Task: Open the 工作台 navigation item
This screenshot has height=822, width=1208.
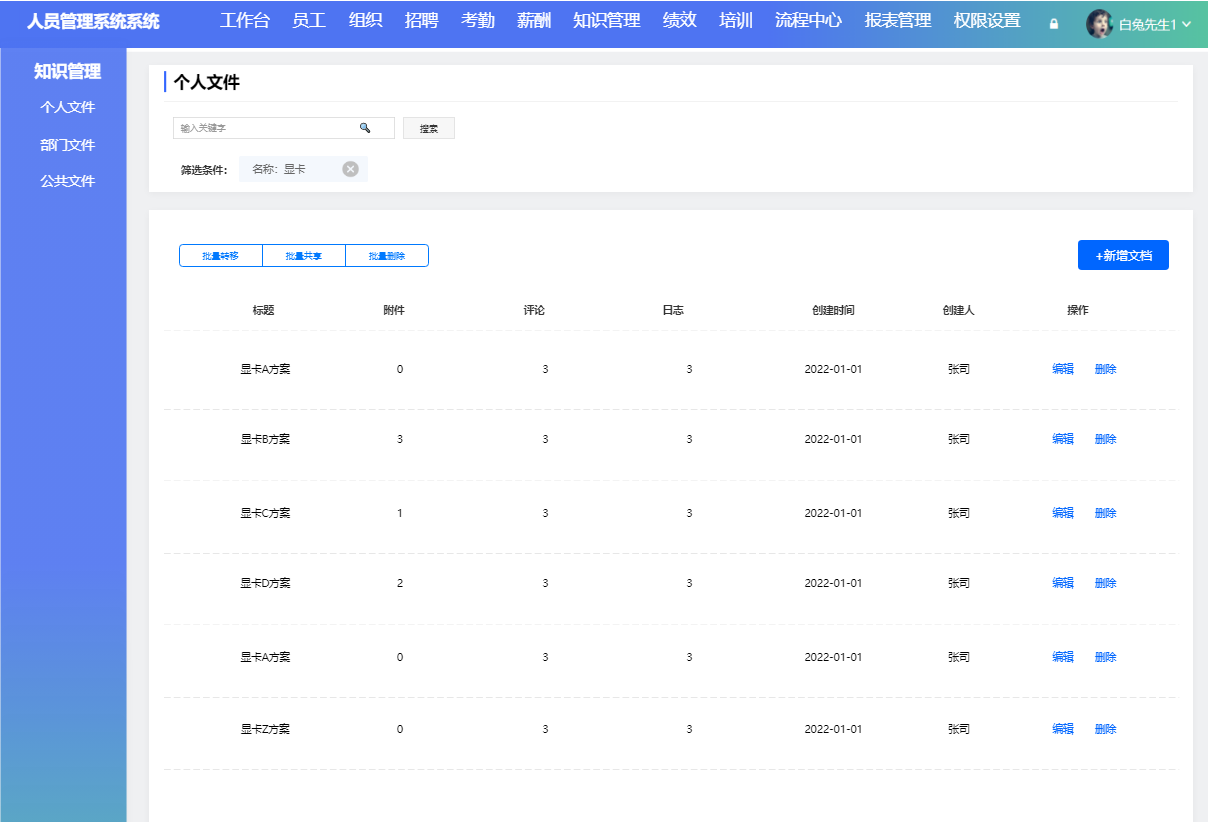Action: click(x=245, y=20)
